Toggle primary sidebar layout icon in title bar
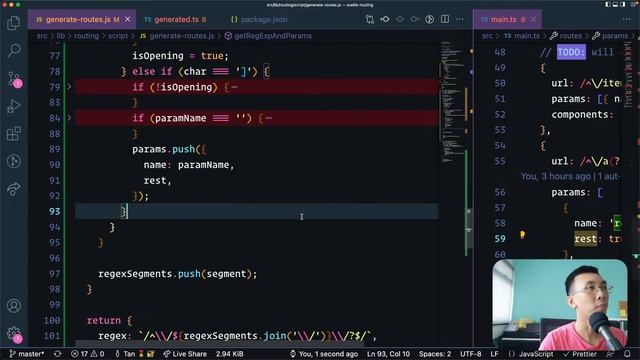 (608, 4)
